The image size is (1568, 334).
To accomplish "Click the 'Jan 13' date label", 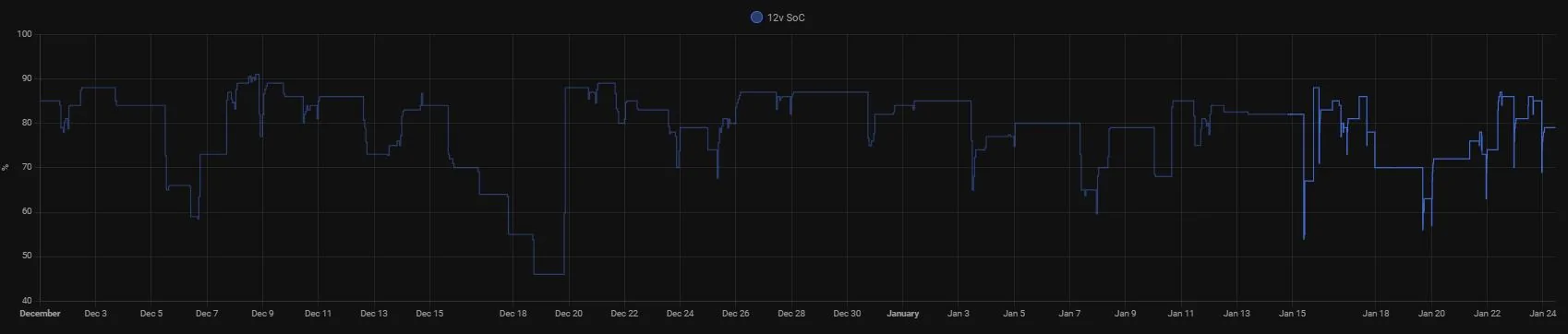I will point(1236,314).
